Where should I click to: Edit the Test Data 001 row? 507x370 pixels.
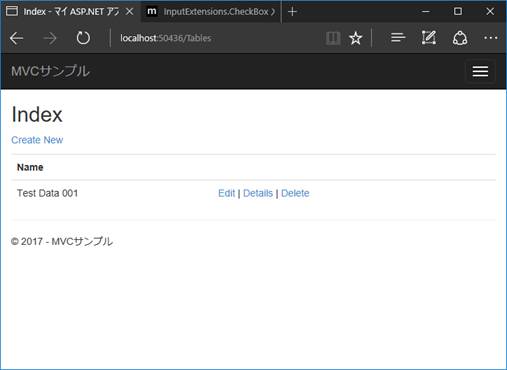(226, 193)
